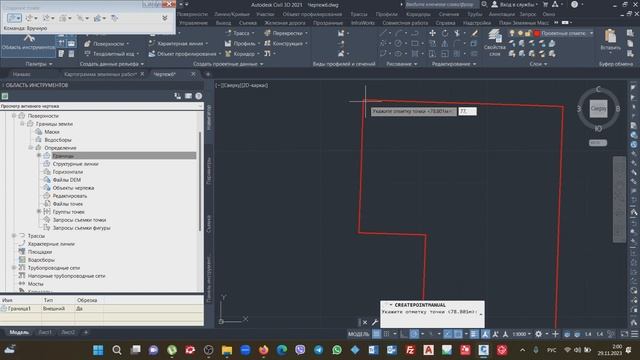Toggle object snap tracking in status bar
Viewport: 640px width, 360px height.
pyautogui.click(x=448, y=334)
